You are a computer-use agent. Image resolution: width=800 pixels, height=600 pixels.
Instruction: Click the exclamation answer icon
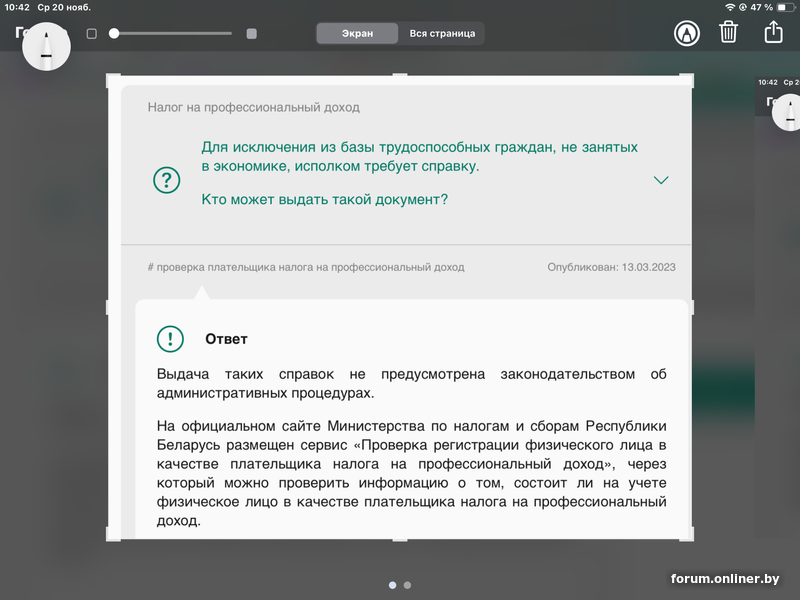pos(170,339)
